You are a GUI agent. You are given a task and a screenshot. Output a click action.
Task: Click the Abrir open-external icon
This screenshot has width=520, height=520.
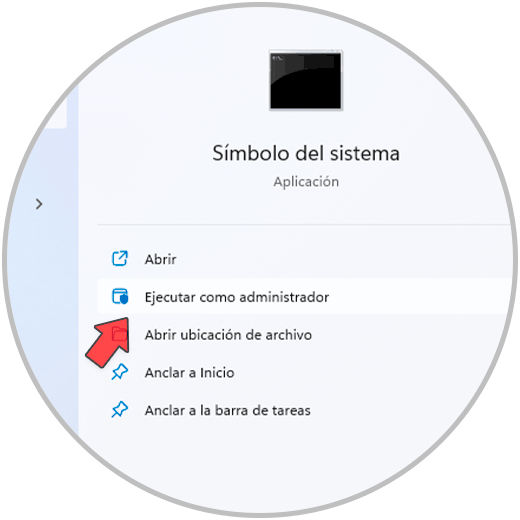click(120, 259)
